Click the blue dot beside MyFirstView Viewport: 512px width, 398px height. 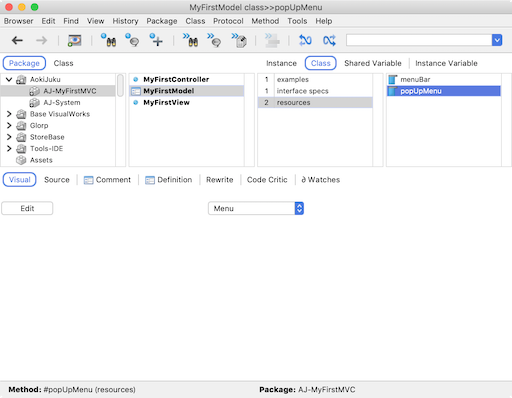pyautogui.click(x=136, y=102)
